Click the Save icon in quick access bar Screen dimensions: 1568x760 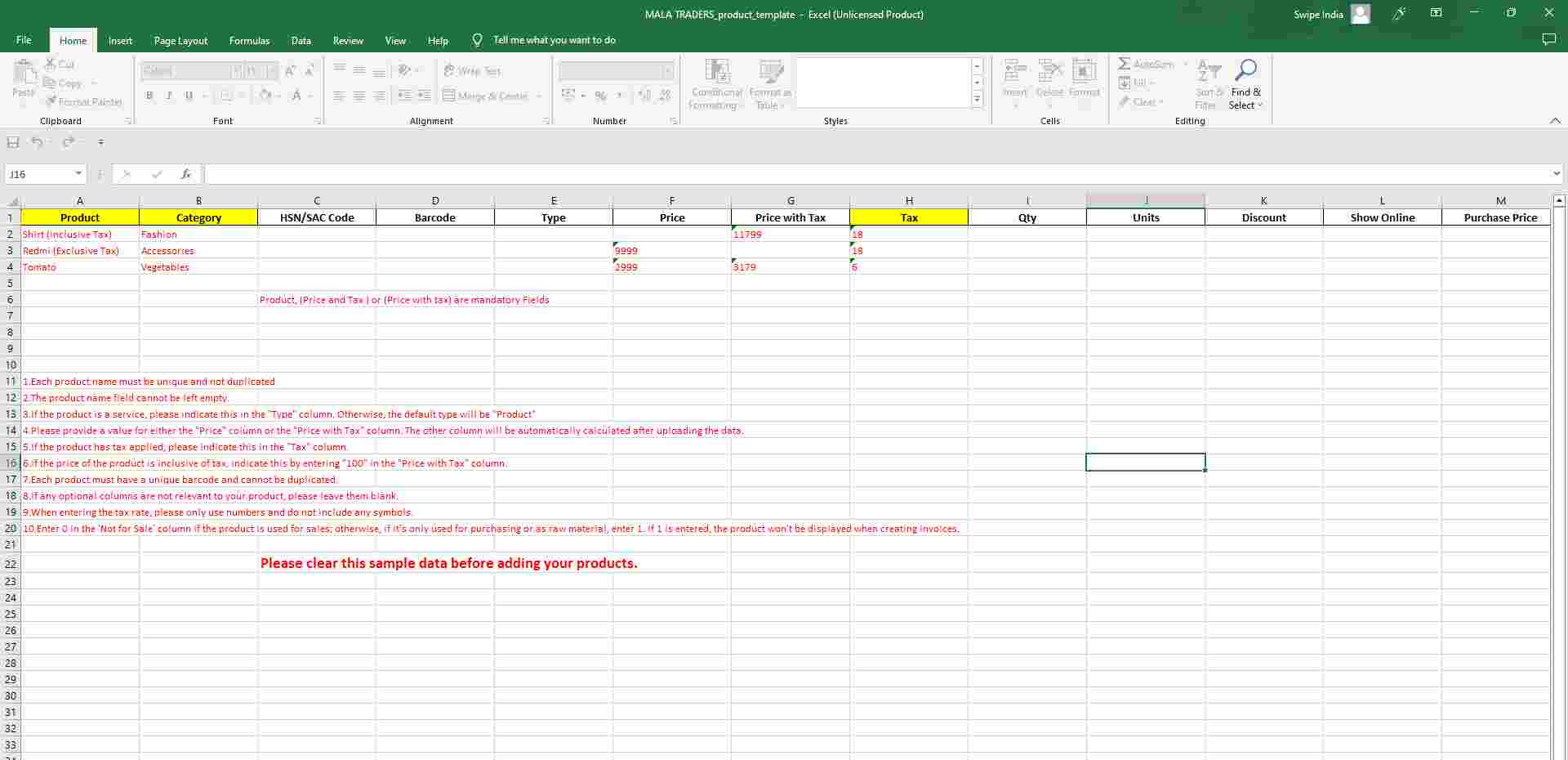pyautogui.click(x=13, y=142)
